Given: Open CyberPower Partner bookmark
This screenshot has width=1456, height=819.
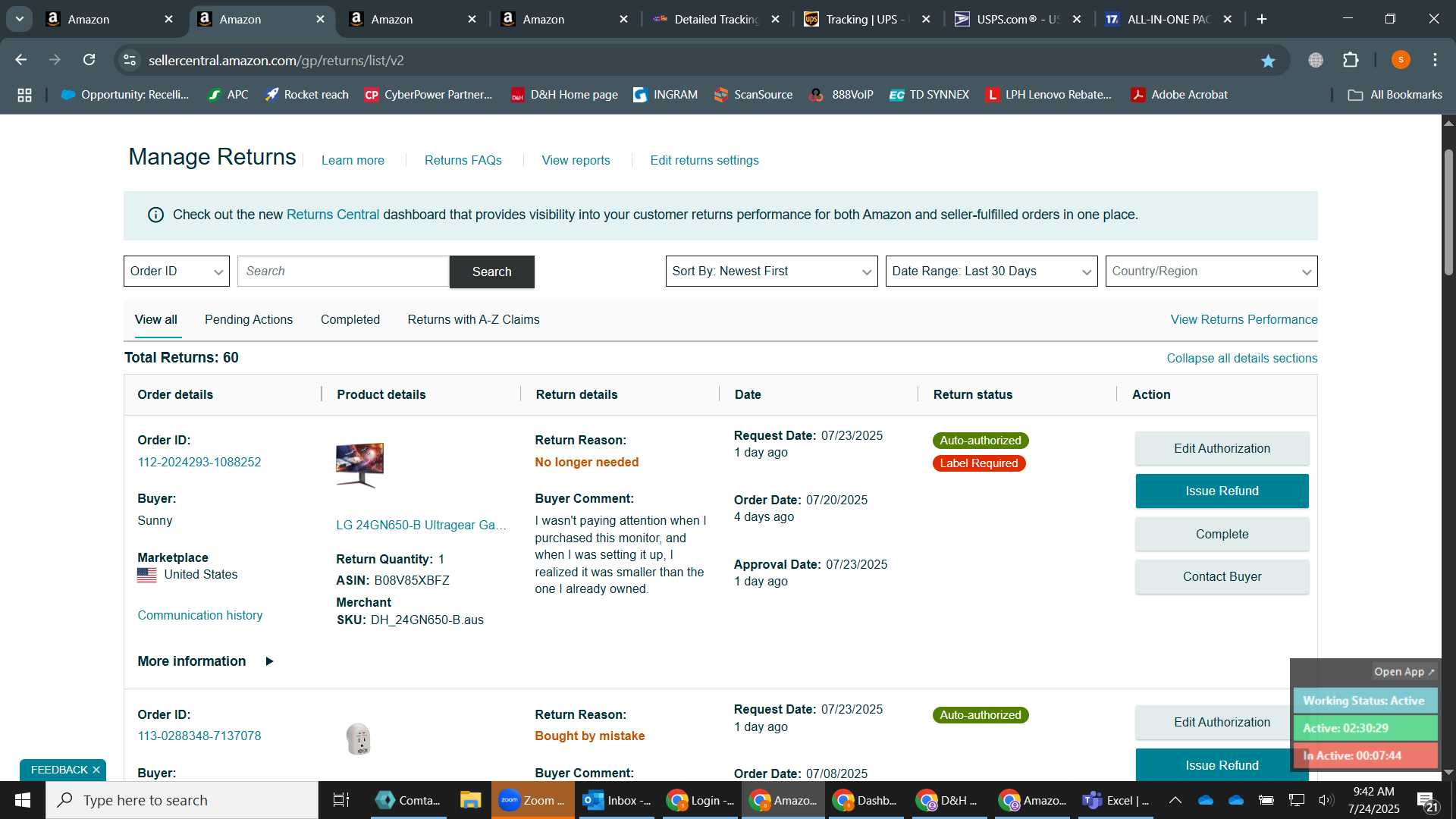Looking at the screenshot, I should tap(428, 95).
